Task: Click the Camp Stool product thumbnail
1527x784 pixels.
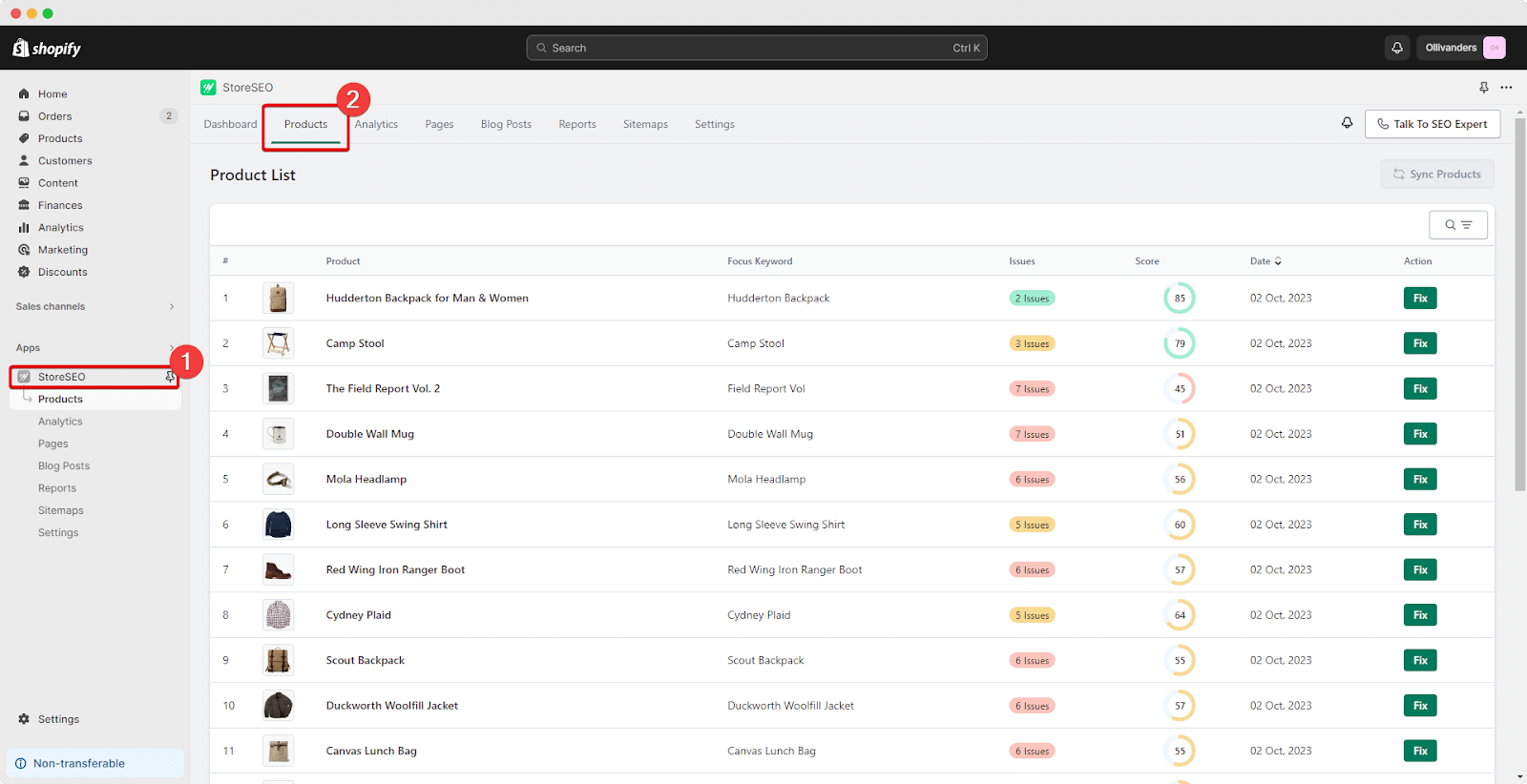Action: [x=278, y=343]
